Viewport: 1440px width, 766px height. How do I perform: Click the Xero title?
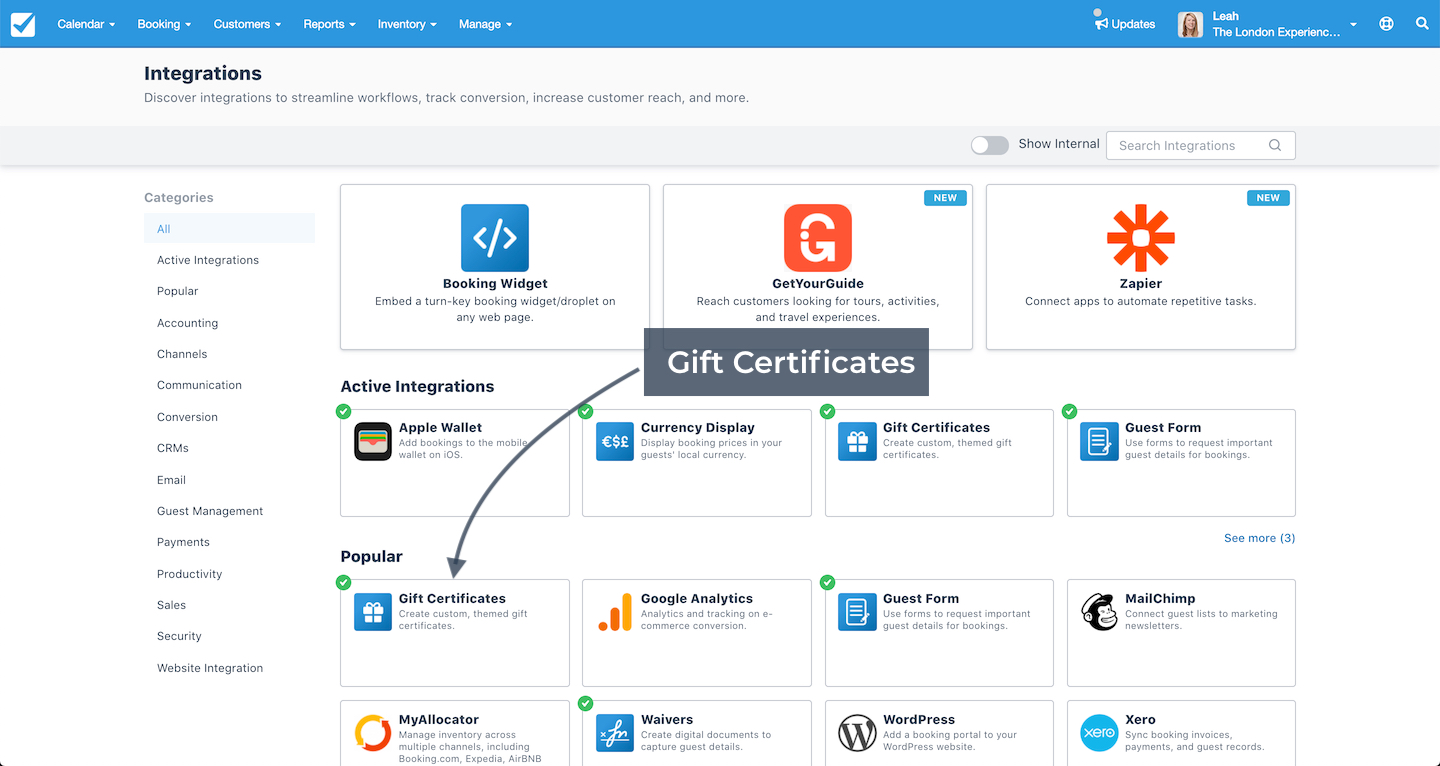point(1140,720)
